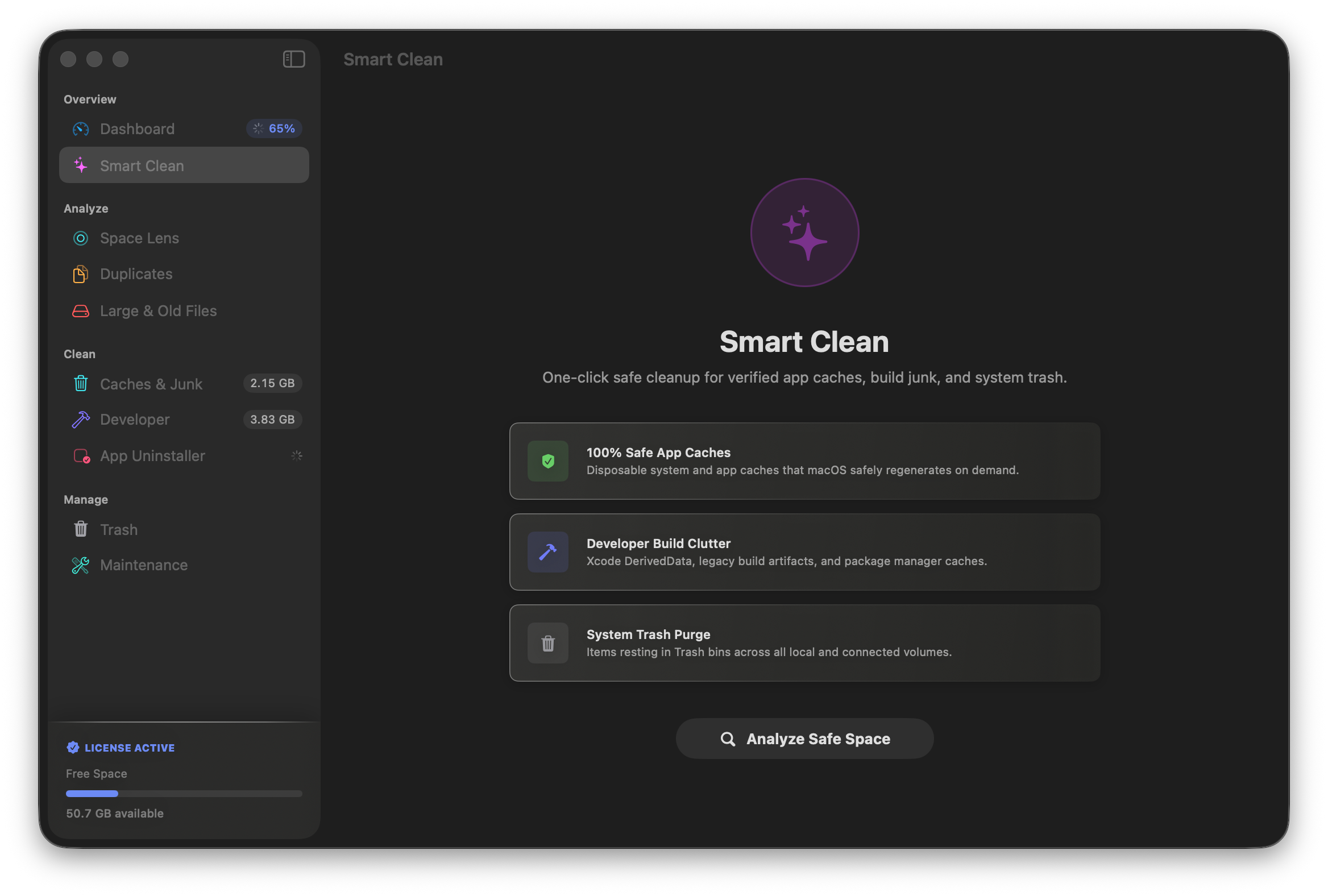Click the LICENSE ACTIVE label

tap(130, 748)
